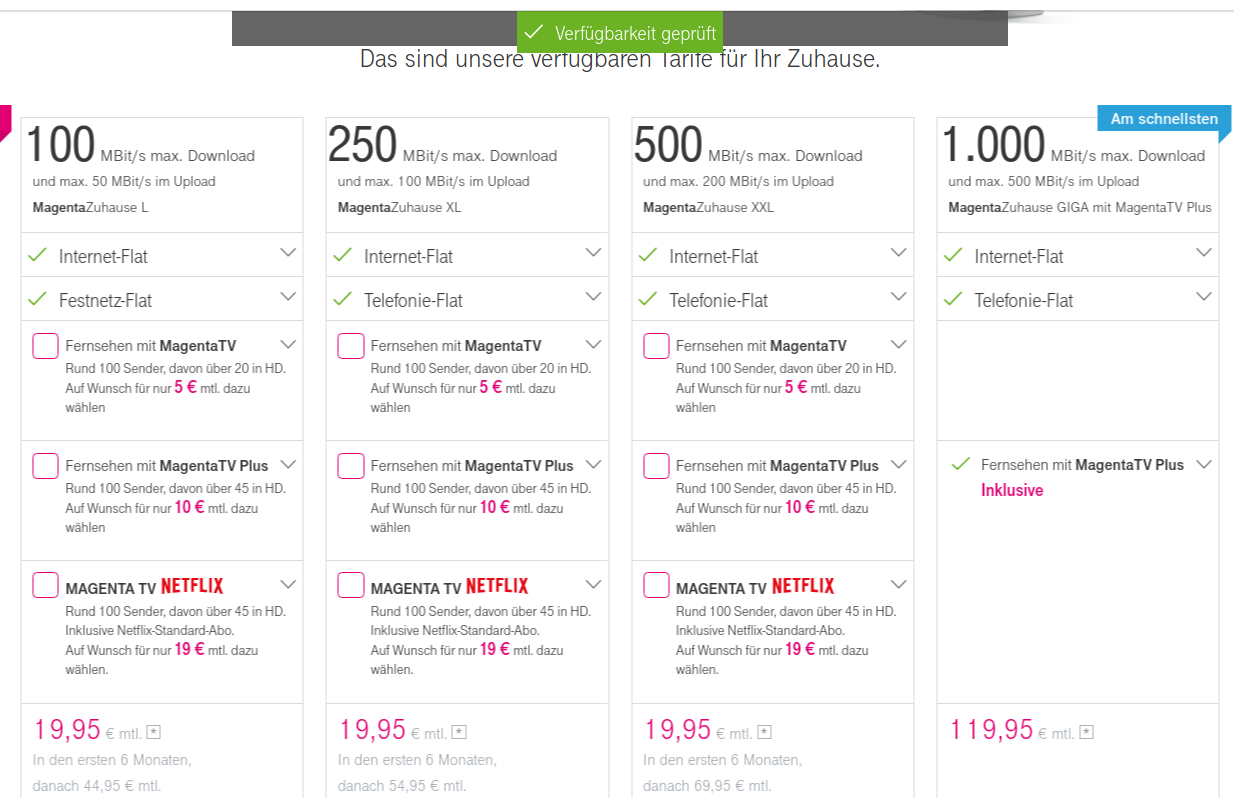Expand MagentaTV Plus details in the GIGA tariff

[1204, 464]
